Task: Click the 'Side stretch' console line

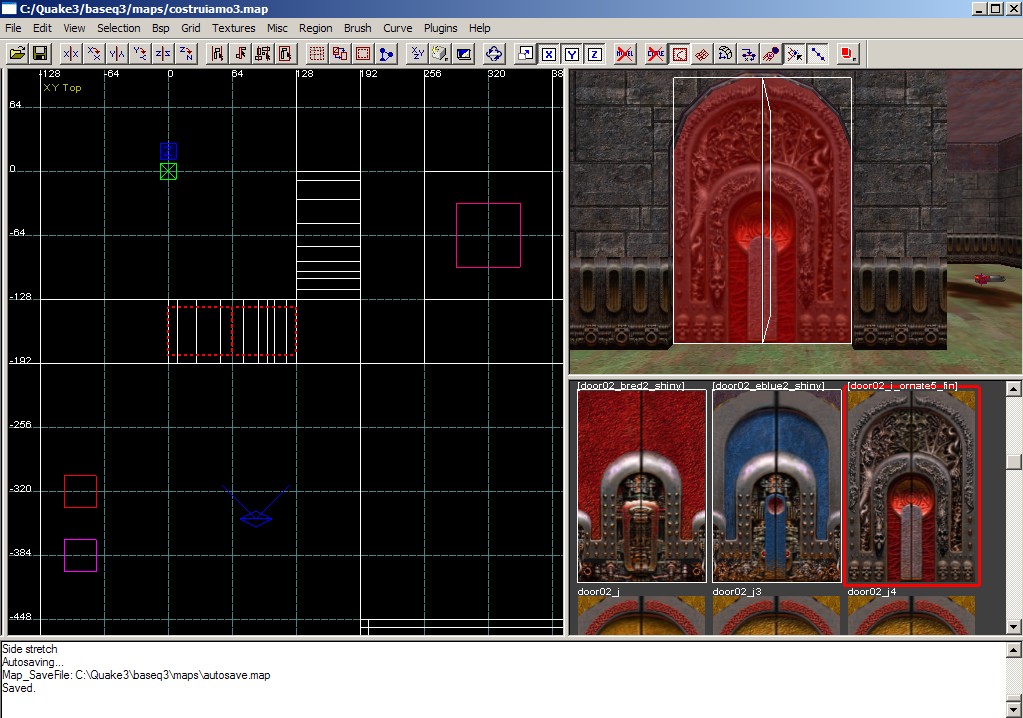Action: click(x=30, y=649)
